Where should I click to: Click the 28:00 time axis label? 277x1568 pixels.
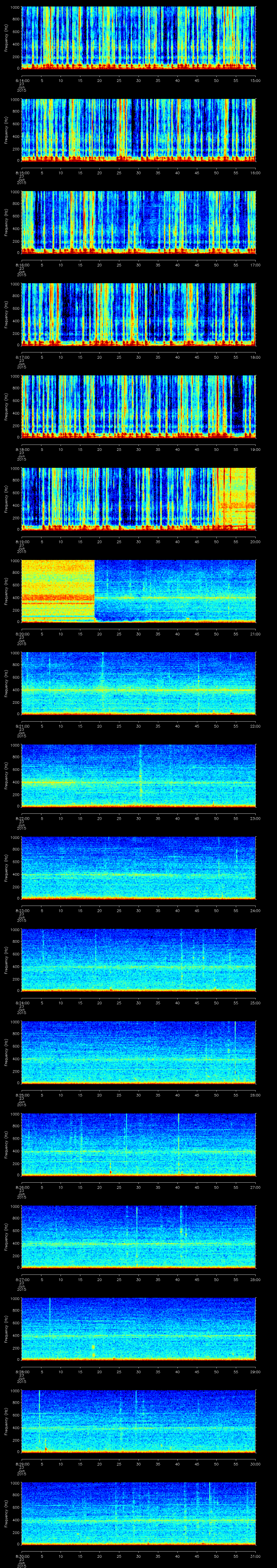tap(256, 1279)
